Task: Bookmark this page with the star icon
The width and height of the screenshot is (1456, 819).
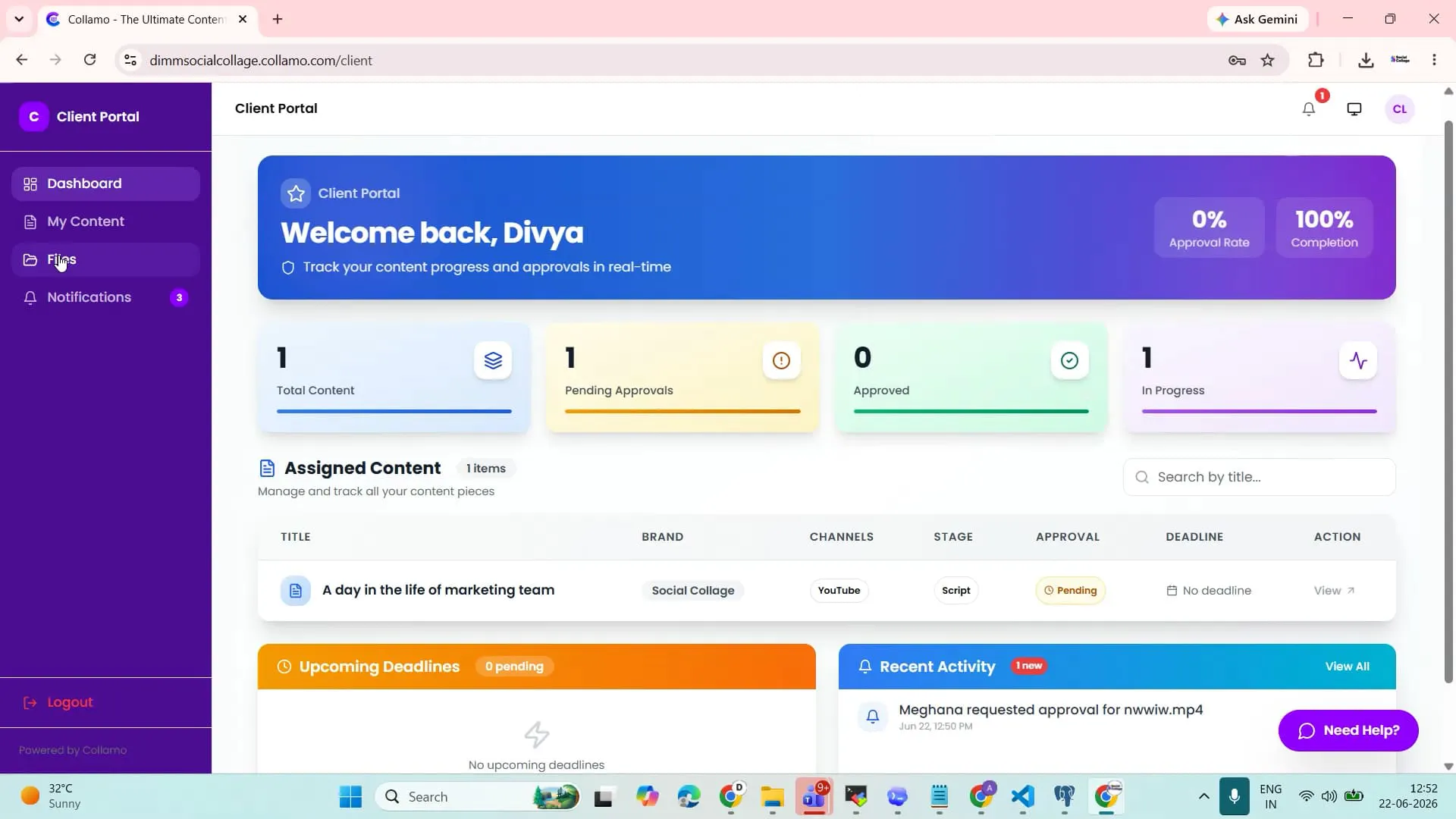Action: coord(1268,61)
